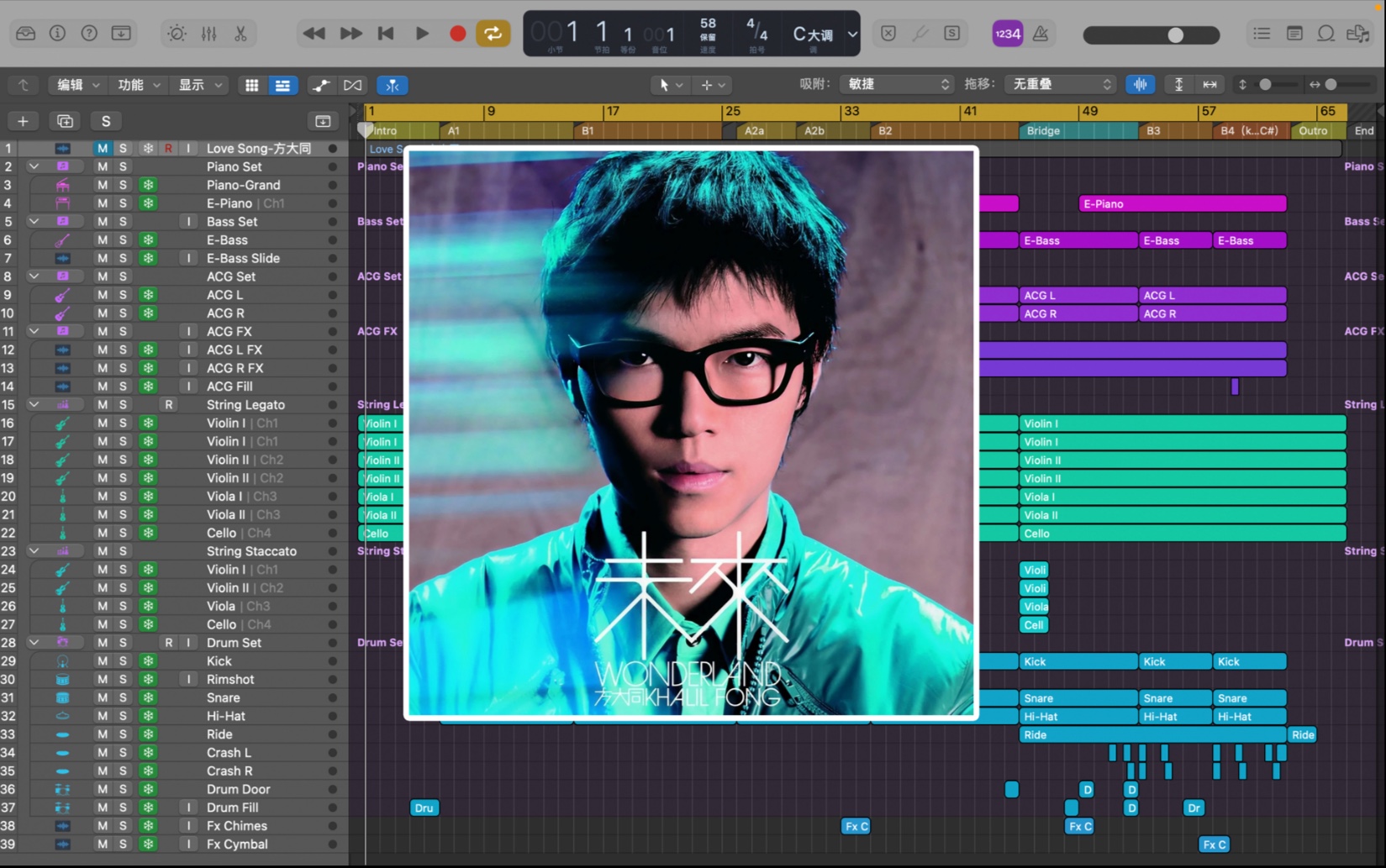The image size is (1386, 868).
Task: Rewind the playhead
Action: click(314, 34)
